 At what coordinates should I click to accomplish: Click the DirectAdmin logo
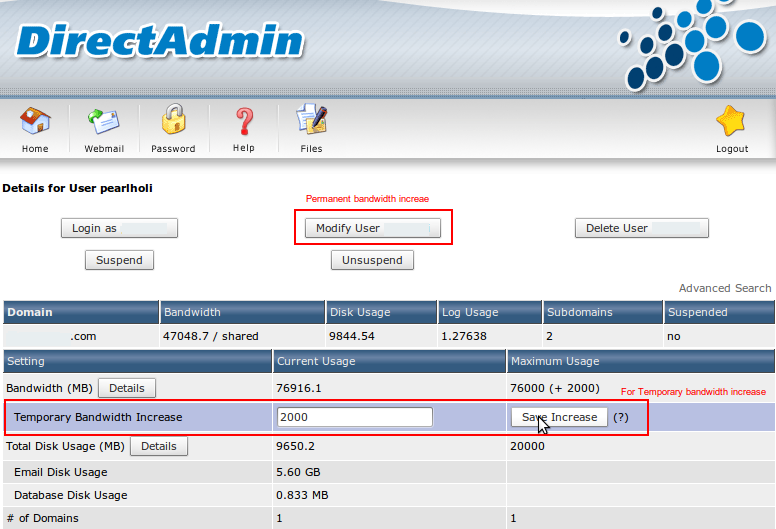160,41
